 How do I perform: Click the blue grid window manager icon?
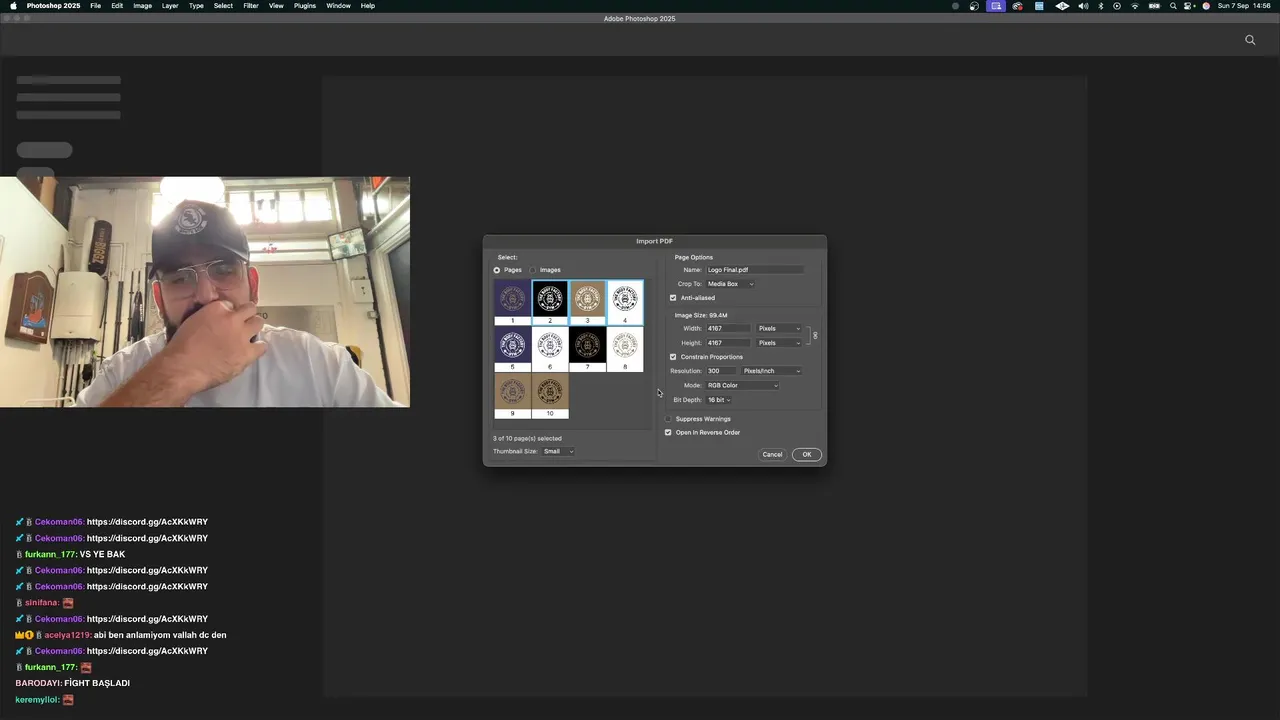tap(1039, 6)
